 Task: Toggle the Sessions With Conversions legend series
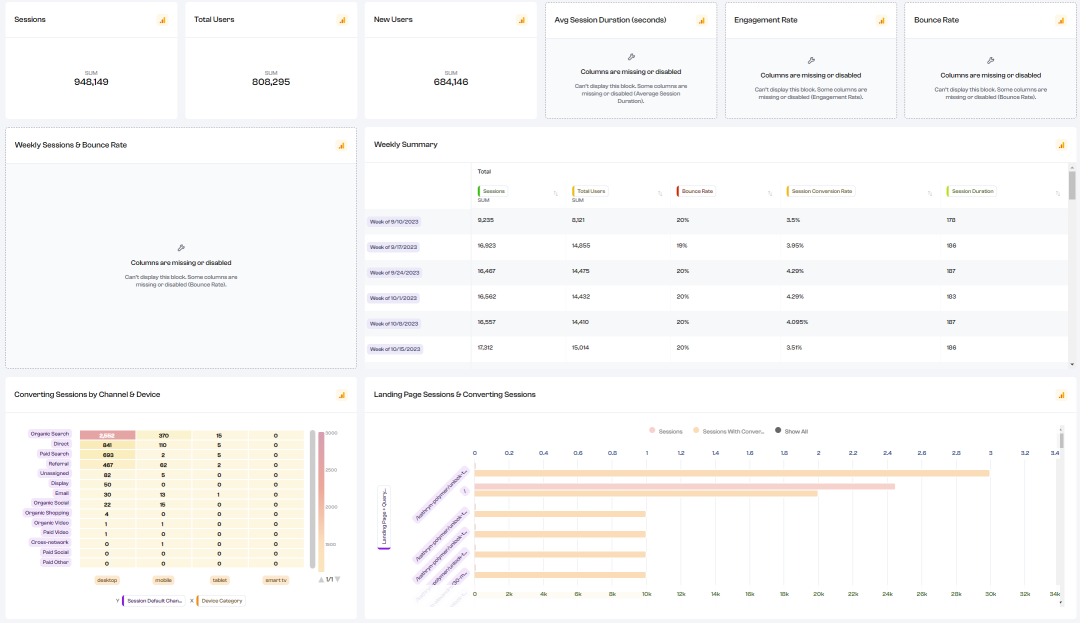728,431
